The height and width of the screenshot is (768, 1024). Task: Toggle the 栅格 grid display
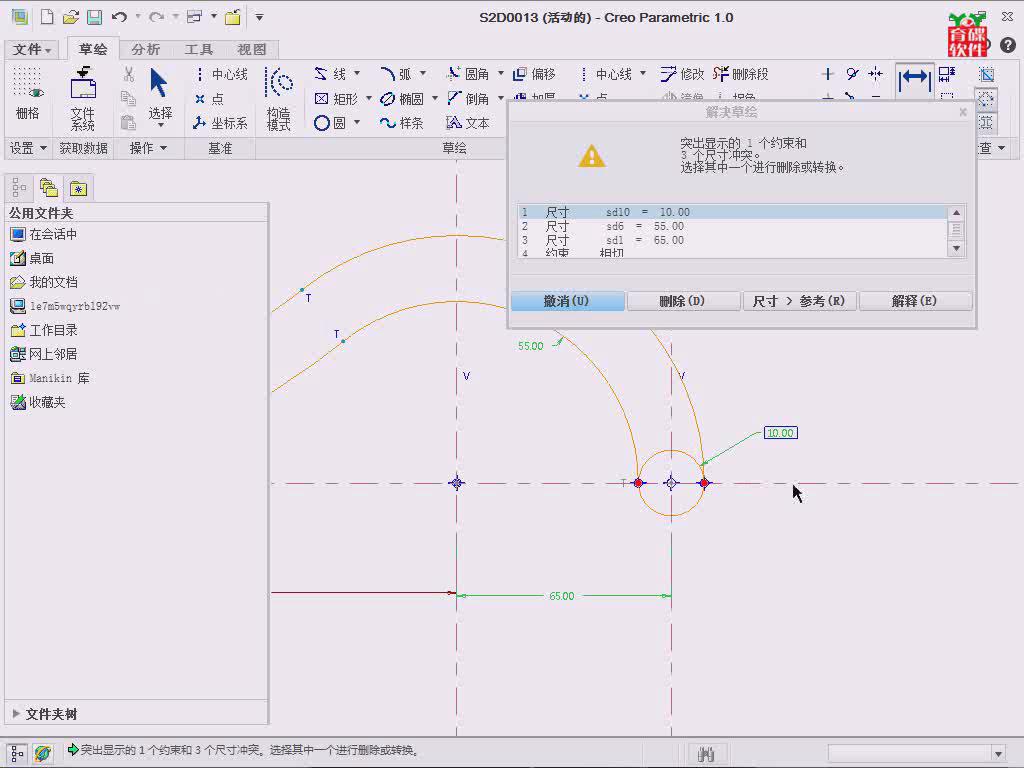(27, 93)
